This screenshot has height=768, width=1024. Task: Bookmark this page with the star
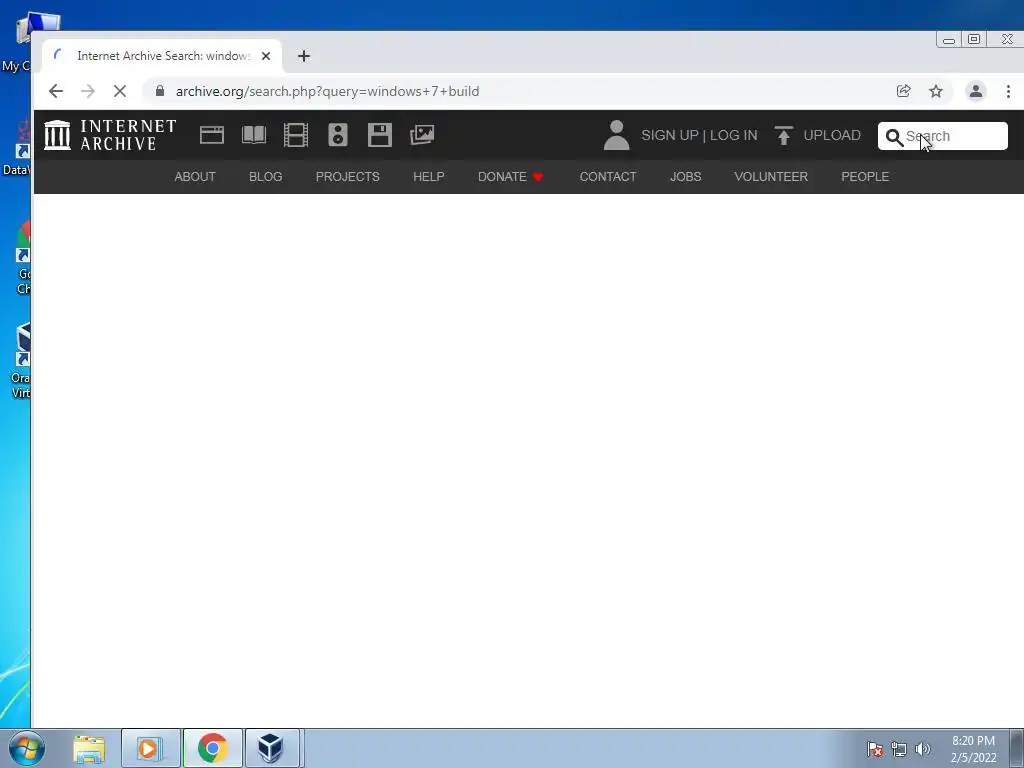pyautogui.click(x=936, y=91)
